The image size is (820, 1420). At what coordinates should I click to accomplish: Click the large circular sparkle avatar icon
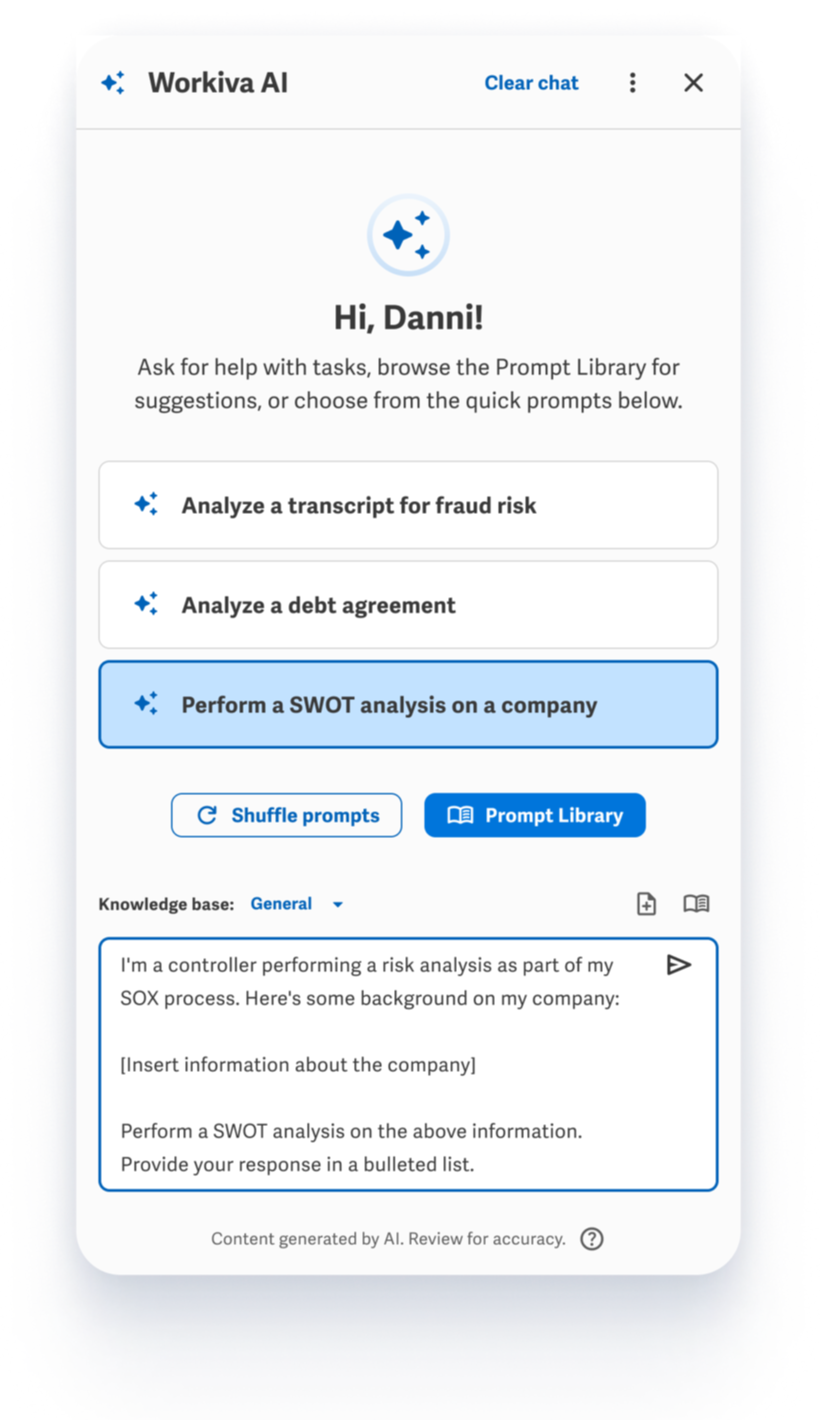tap(408, 236)
